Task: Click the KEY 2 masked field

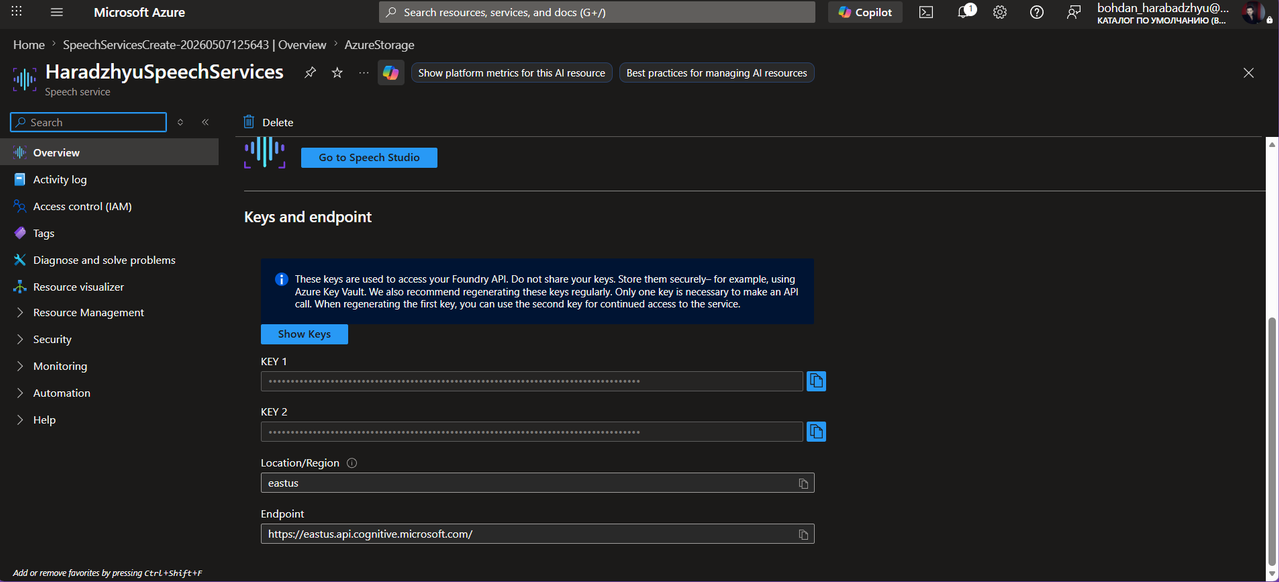Action: click(532, 431)
